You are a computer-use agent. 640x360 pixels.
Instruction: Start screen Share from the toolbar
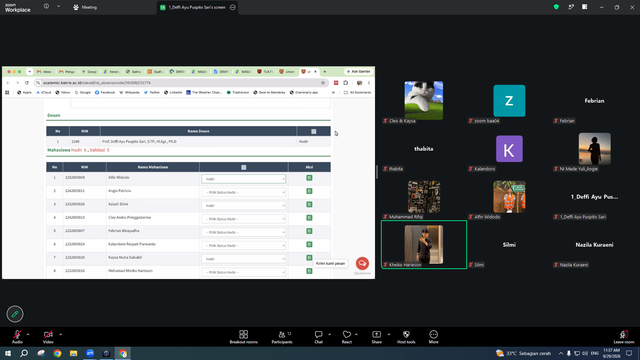pyautogui.click(x=376, y=337)
